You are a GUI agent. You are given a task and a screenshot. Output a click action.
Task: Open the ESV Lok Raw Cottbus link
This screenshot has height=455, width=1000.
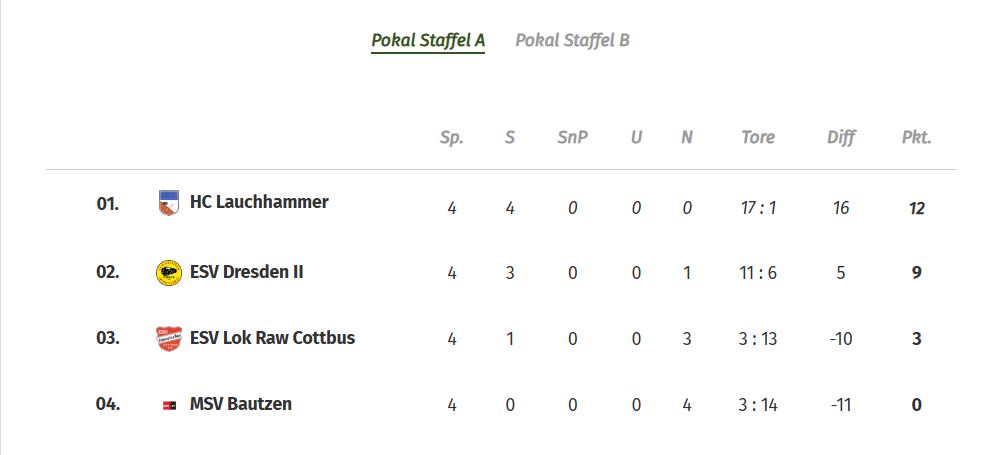coord(272,337)
